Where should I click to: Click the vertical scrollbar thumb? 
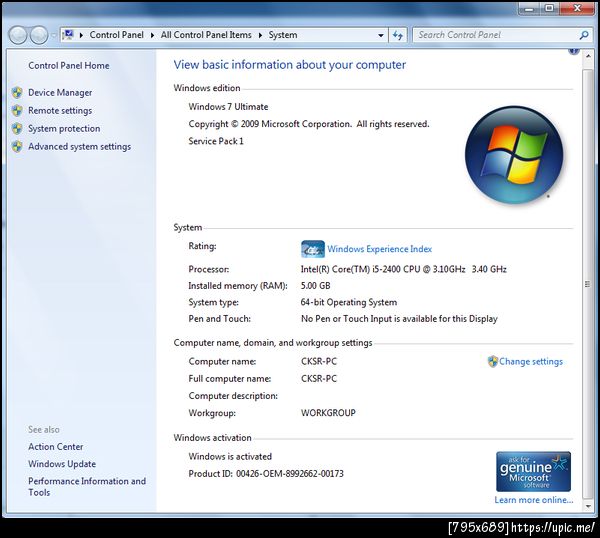[588, 284]
